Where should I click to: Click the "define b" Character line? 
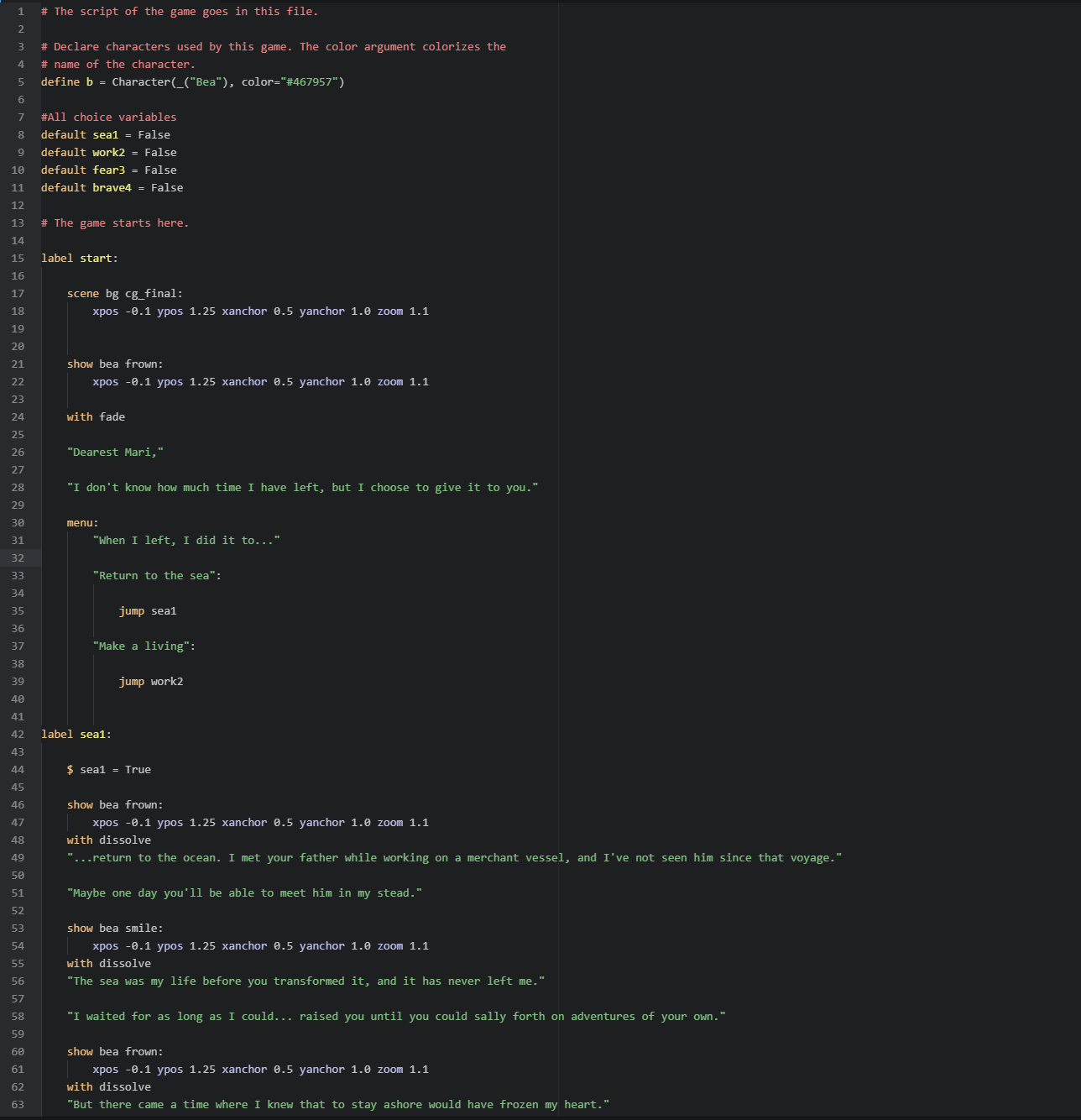[192, 82]
